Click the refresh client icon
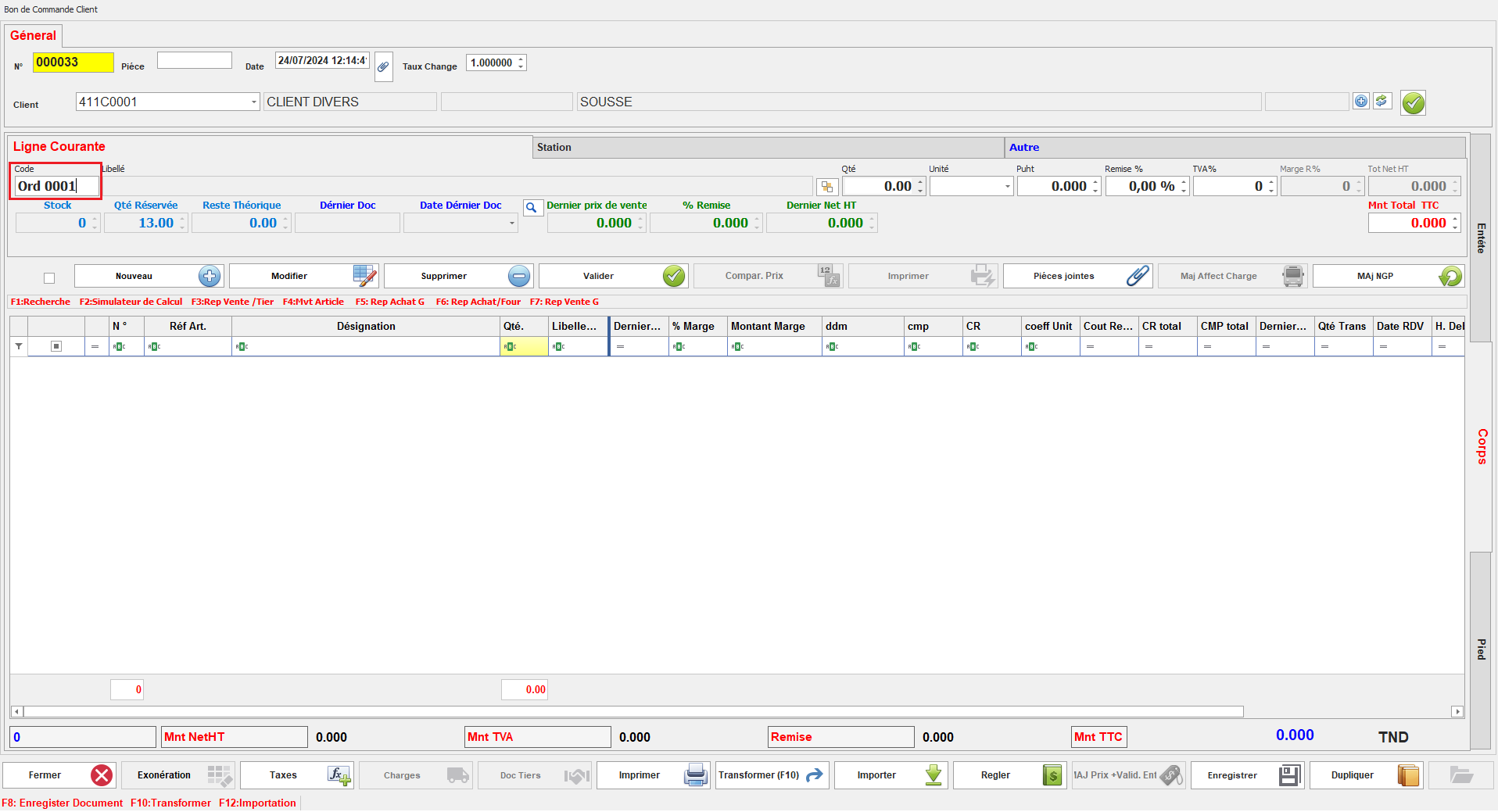 pos(1382,102)
